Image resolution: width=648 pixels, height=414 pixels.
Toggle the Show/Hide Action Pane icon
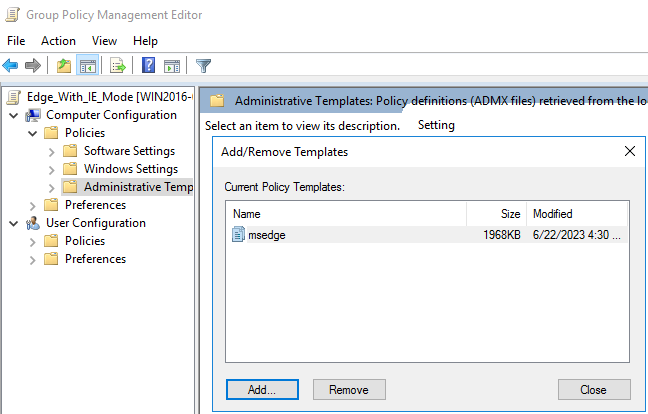click(172, 65)
